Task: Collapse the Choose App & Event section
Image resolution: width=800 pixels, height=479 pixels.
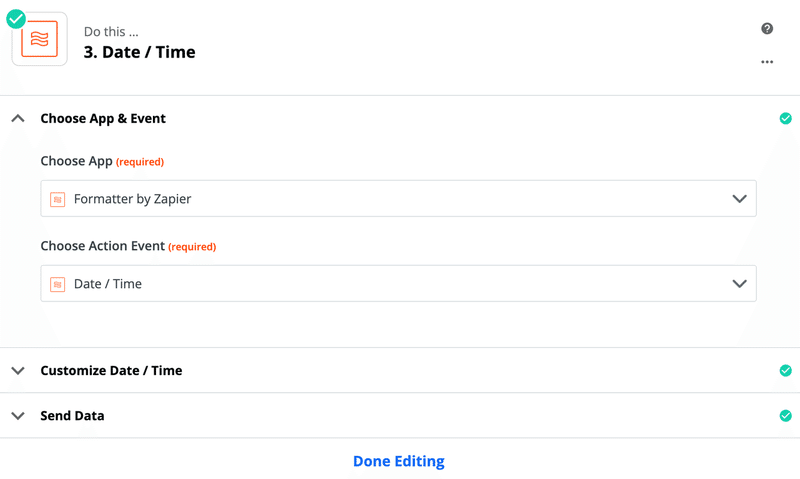Action: (x=18, y=118)
